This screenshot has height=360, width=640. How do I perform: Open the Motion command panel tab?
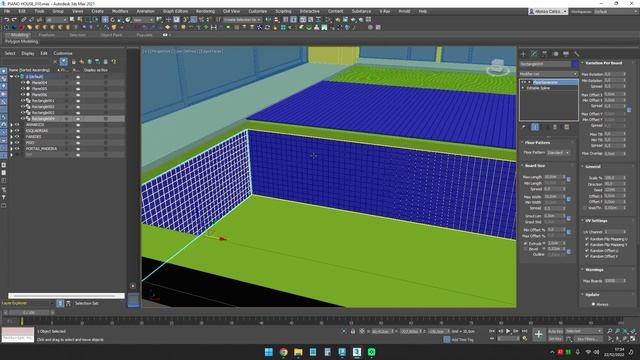[x=555, y=54]
